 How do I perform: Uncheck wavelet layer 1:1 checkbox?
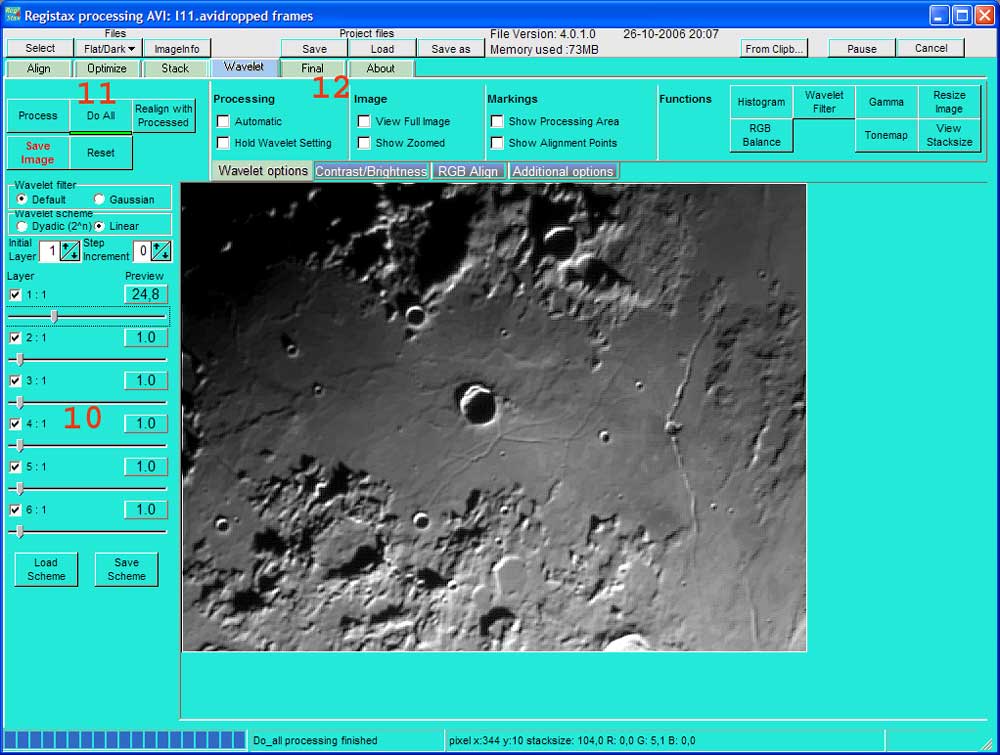point(16,295)
